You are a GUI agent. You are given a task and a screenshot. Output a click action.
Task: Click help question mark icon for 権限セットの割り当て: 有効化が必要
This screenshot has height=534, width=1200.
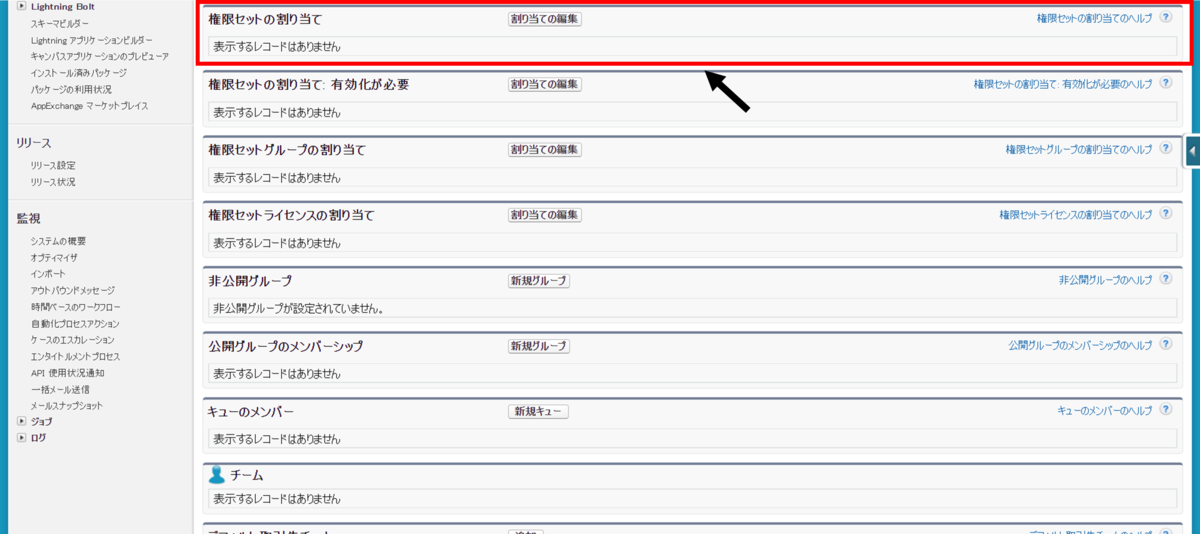(x=1166, y=84)
